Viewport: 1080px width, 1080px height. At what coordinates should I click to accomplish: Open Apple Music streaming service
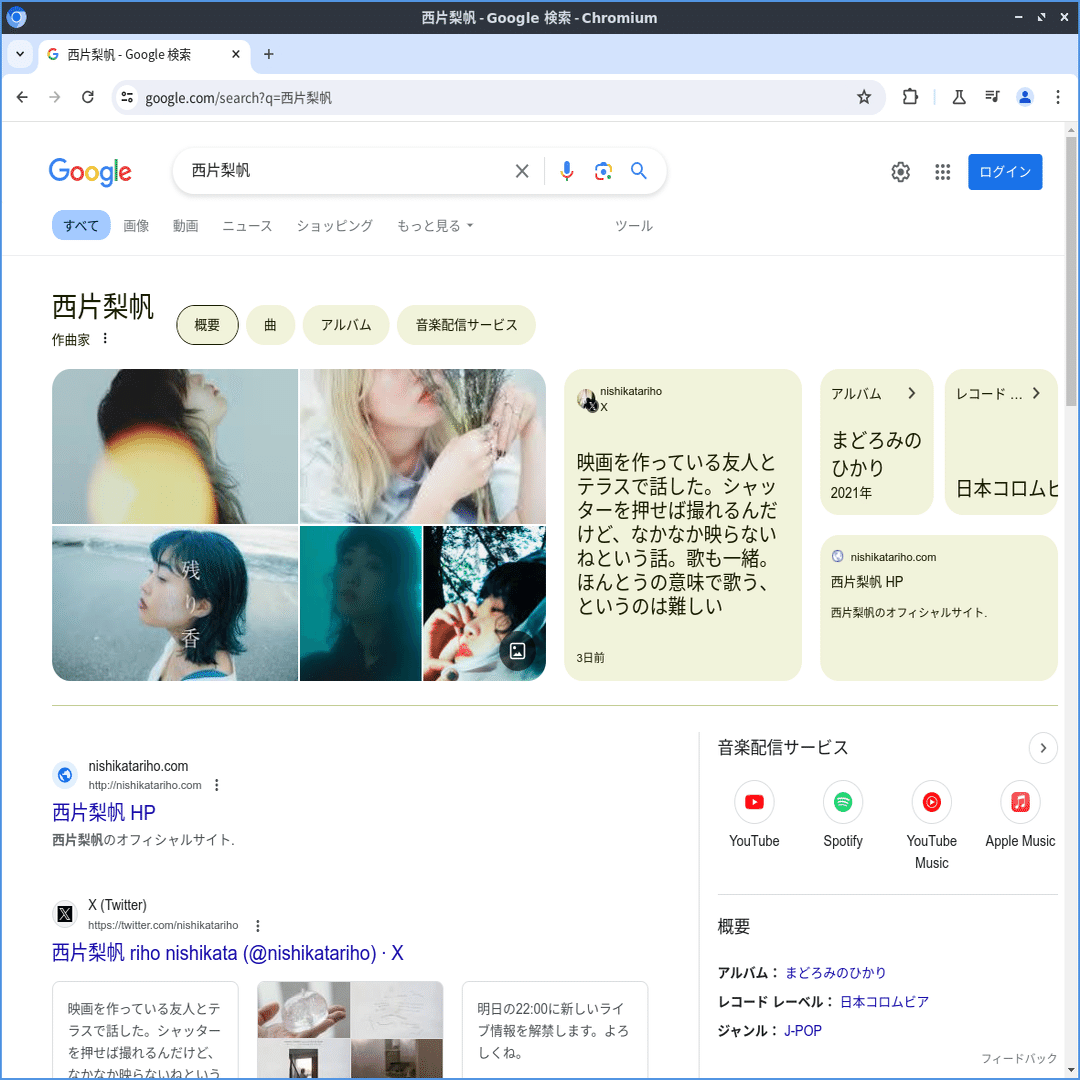pos(1020,816)
